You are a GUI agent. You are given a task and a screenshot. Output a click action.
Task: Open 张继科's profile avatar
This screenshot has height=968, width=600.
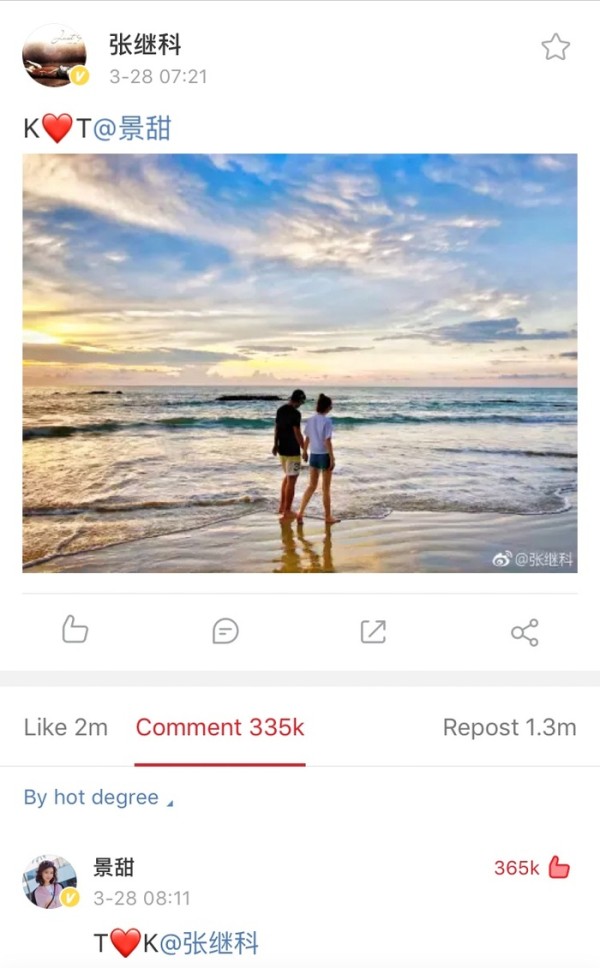[55, 56]
